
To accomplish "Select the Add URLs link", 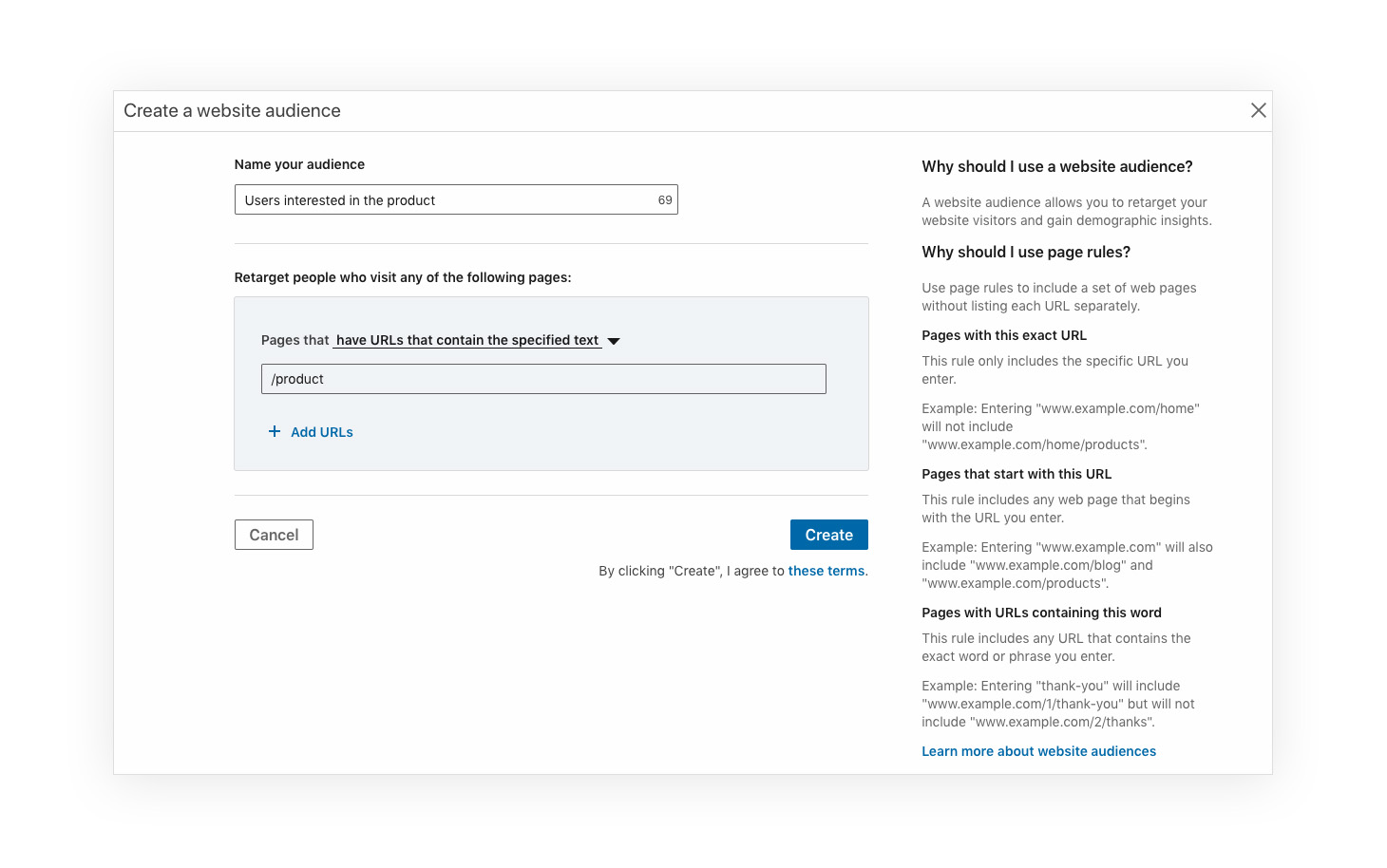I will point(322,432).
